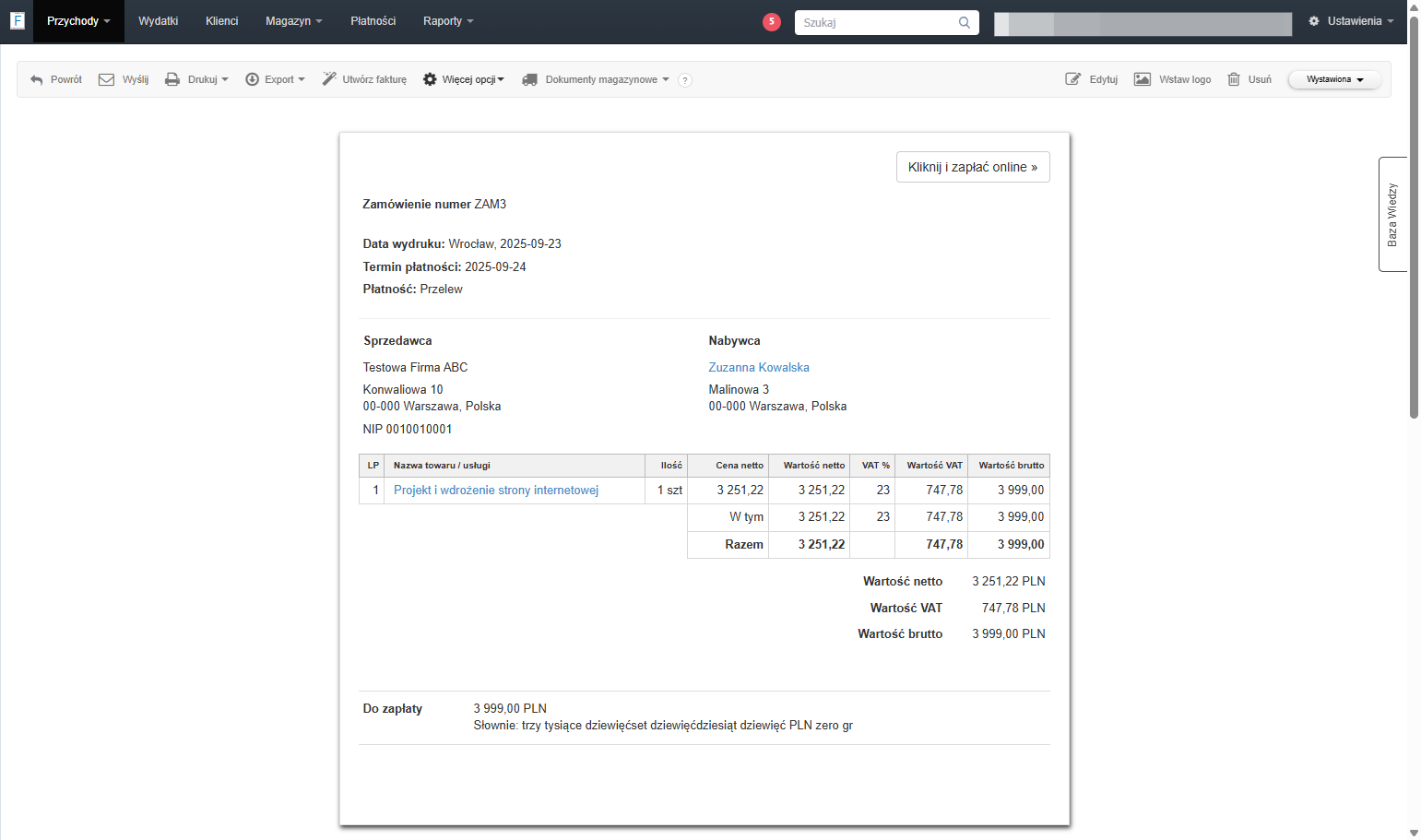Open buyer link Zuzanna Kowalska
The image size is (1421, 840).
click(759, 367)
